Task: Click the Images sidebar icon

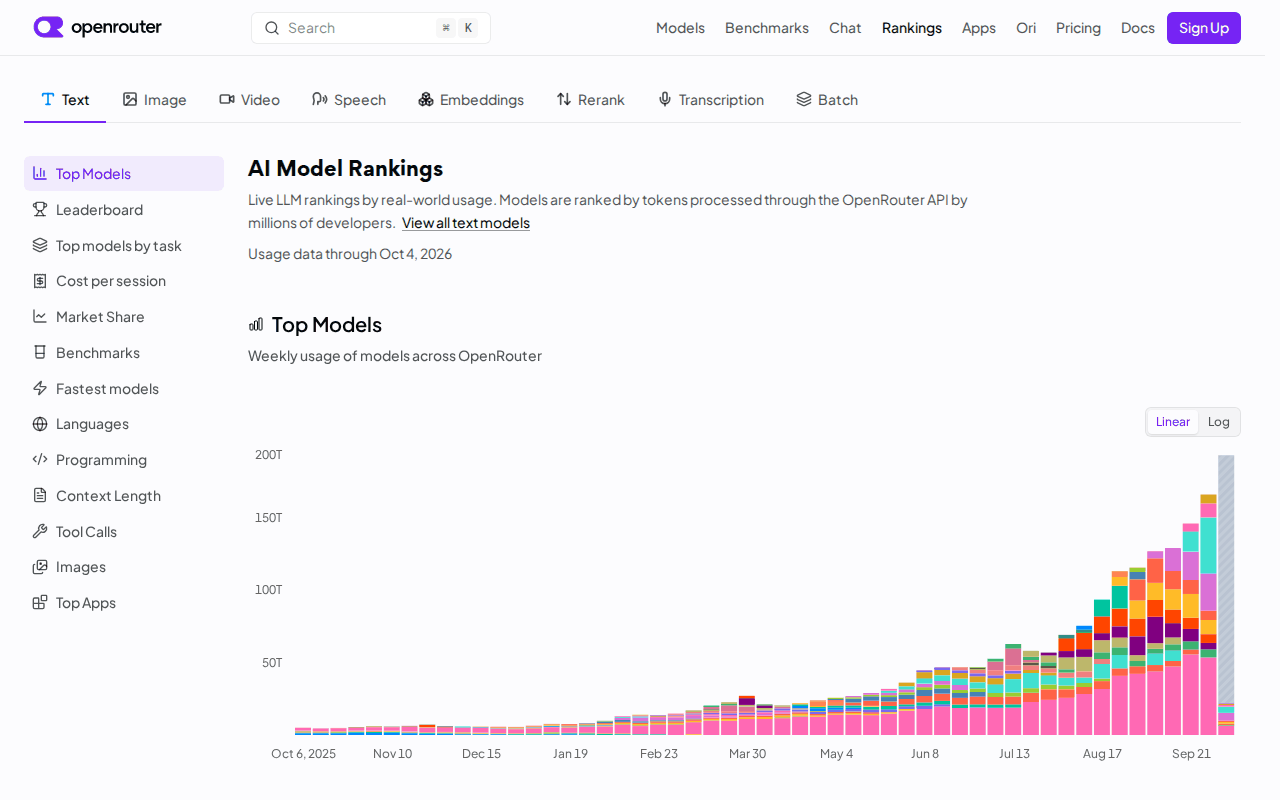Action: [x=40, y=567]
